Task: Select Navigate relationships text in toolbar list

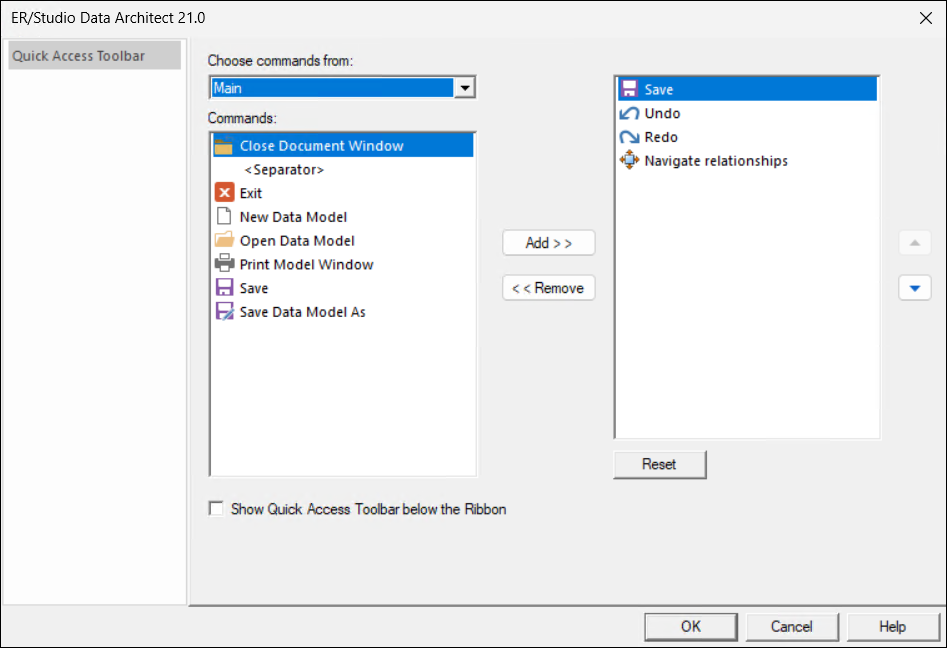Action: [x=716, y=161]
